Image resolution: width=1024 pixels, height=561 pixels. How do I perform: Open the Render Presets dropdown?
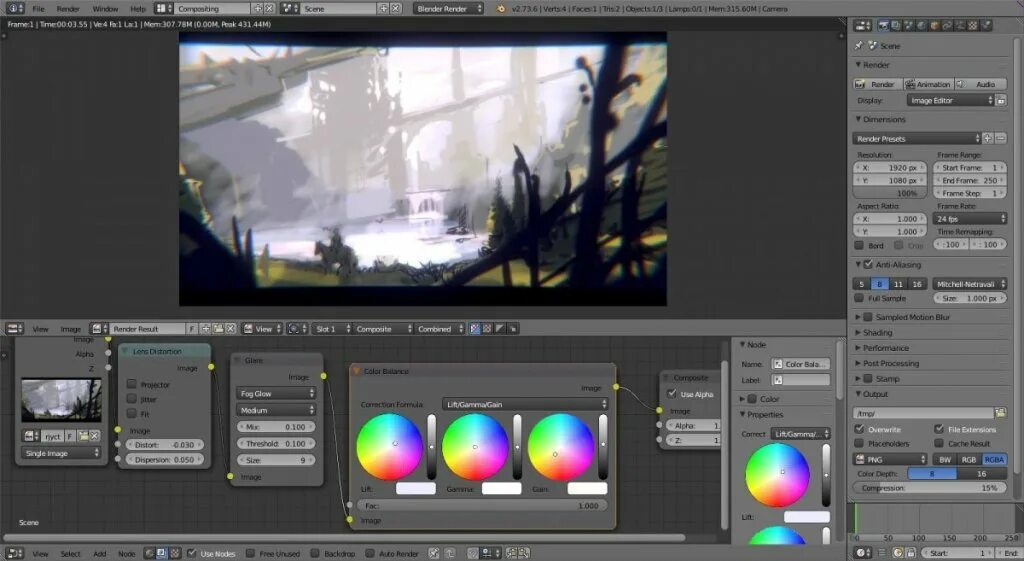(x=916, y=138)
